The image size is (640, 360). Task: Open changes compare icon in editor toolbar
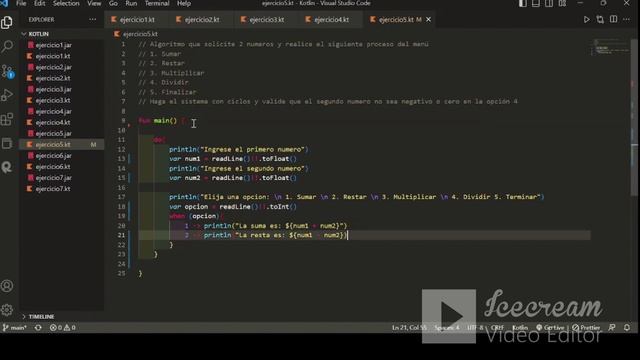point(600,20)
